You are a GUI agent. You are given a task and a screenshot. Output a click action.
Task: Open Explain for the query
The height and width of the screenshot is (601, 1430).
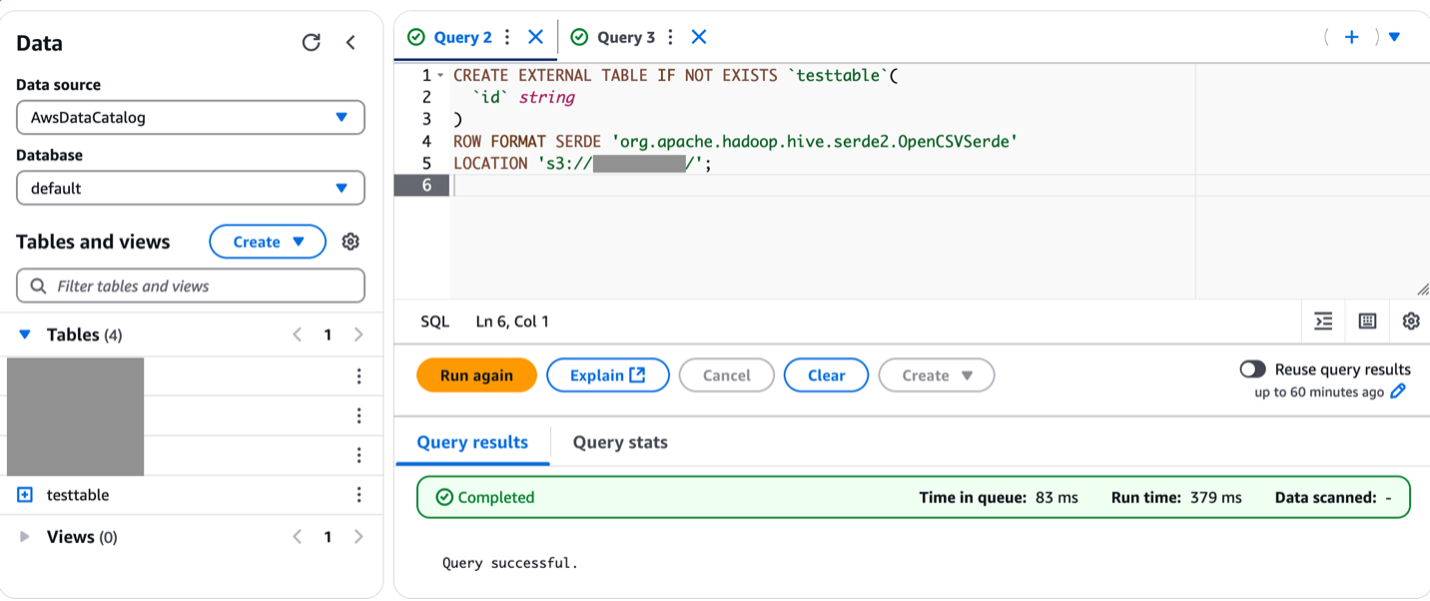[x=607, y=375]
